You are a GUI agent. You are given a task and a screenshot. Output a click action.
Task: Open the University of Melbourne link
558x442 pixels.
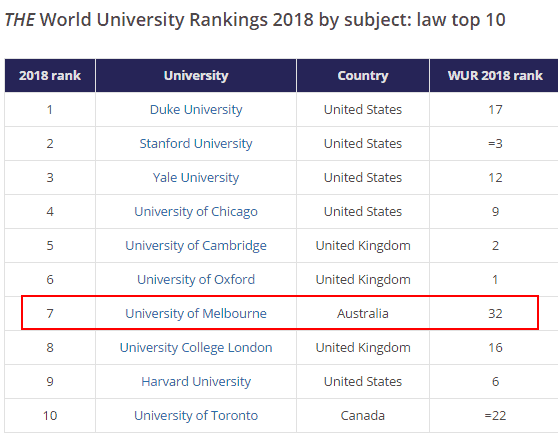pos(196,314)
